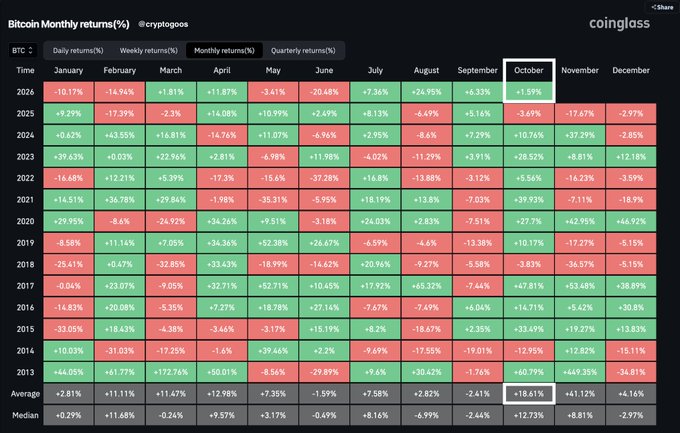Click the @cryptogoos handle text
Screen dimensions: 680x433
tap(163, 24)
